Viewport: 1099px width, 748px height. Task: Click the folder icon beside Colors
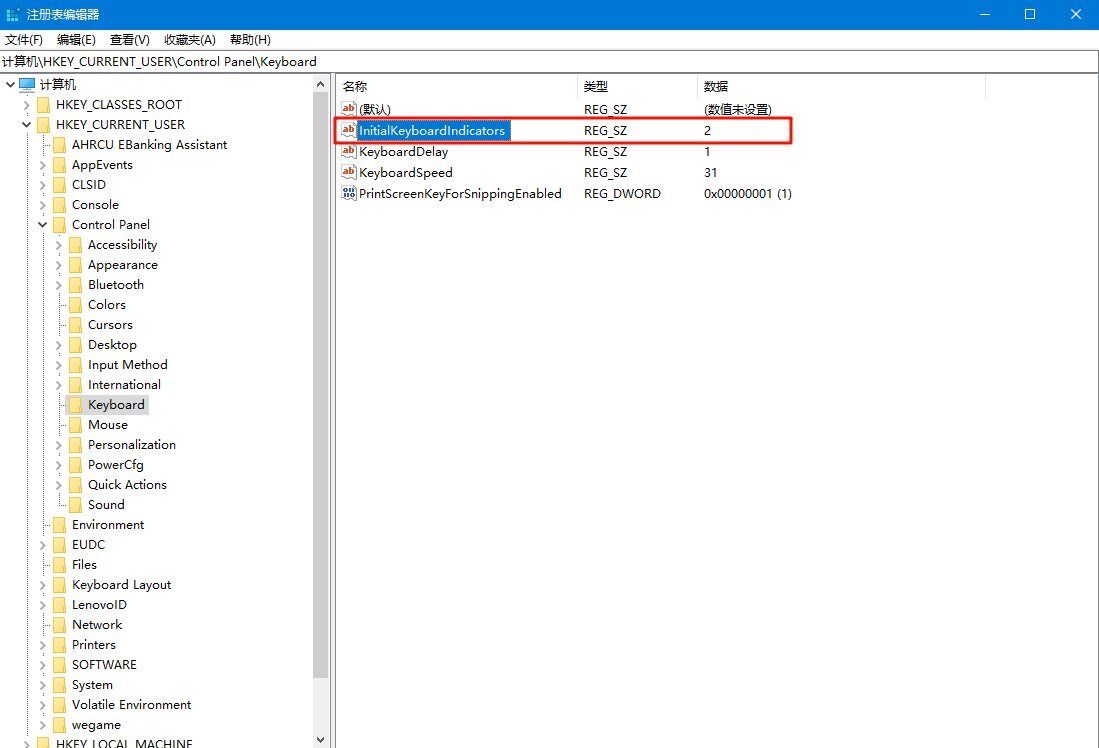coord(76,305)
